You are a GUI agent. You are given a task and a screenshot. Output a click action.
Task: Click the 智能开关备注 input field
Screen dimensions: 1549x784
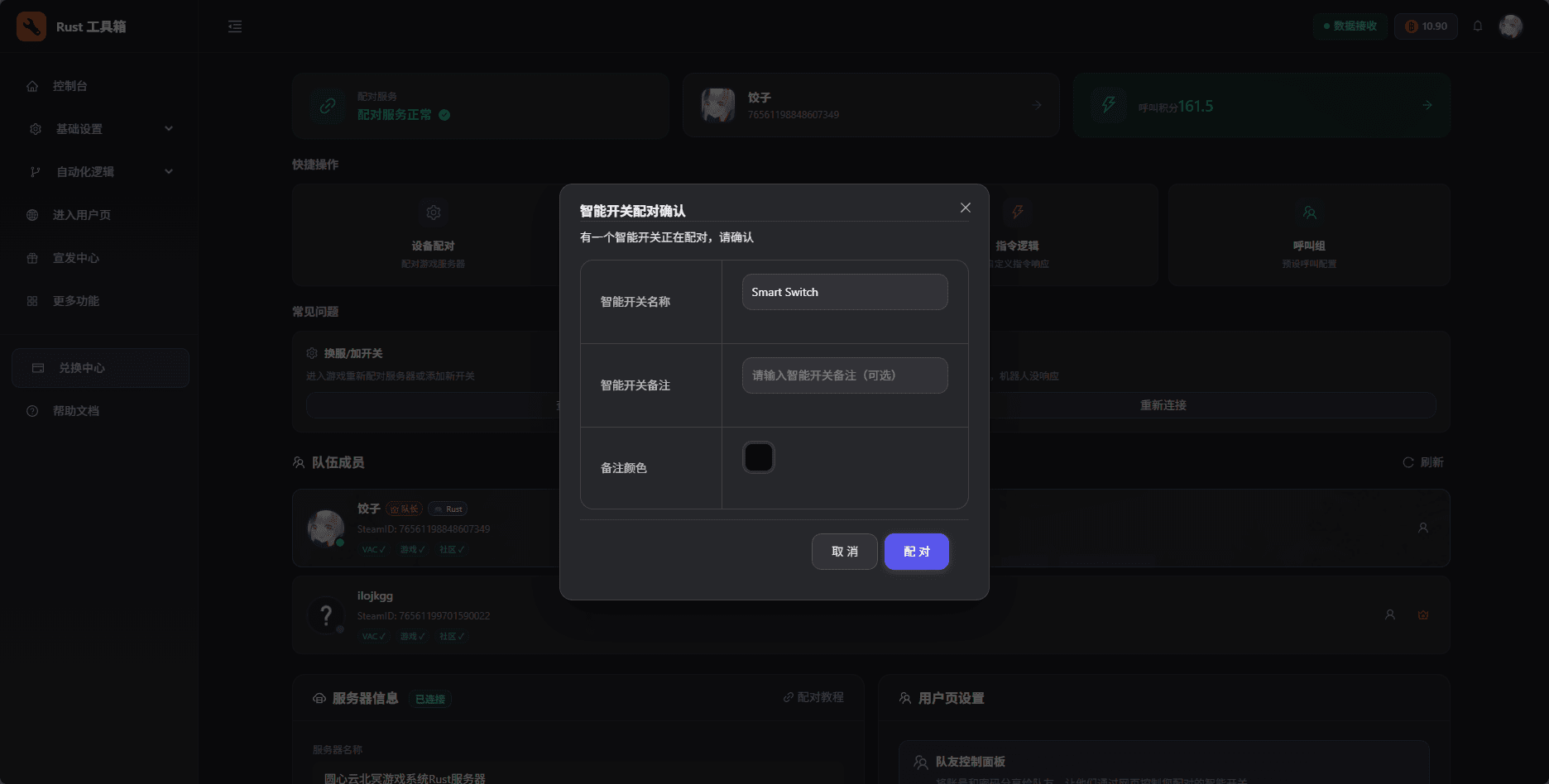844,375
